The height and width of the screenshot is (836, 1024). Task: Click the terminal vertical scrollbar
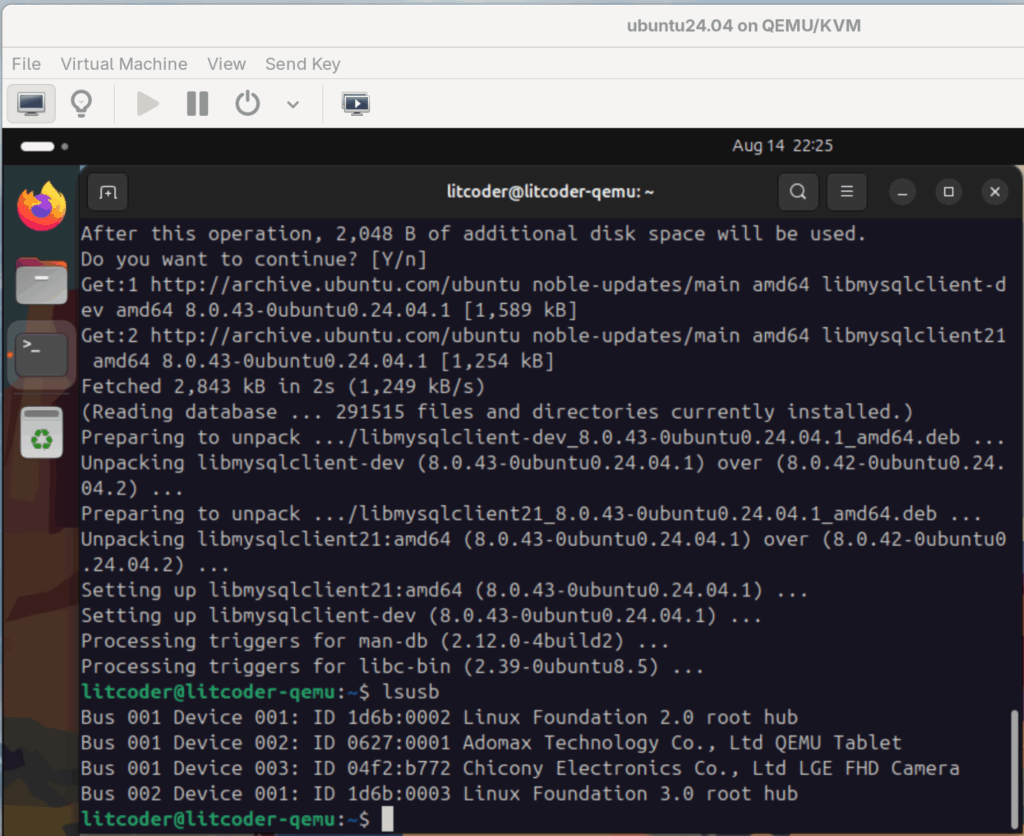pyautogui.click(x=1014, y=771)
